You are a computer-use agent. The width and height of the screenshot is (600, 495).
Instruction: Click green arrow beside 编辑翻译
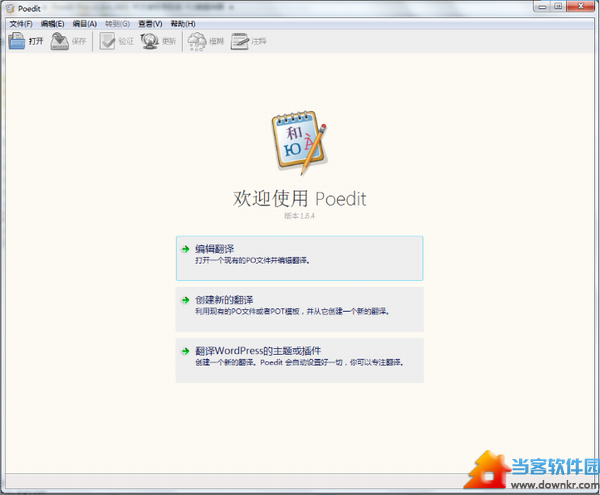(186, 249)
